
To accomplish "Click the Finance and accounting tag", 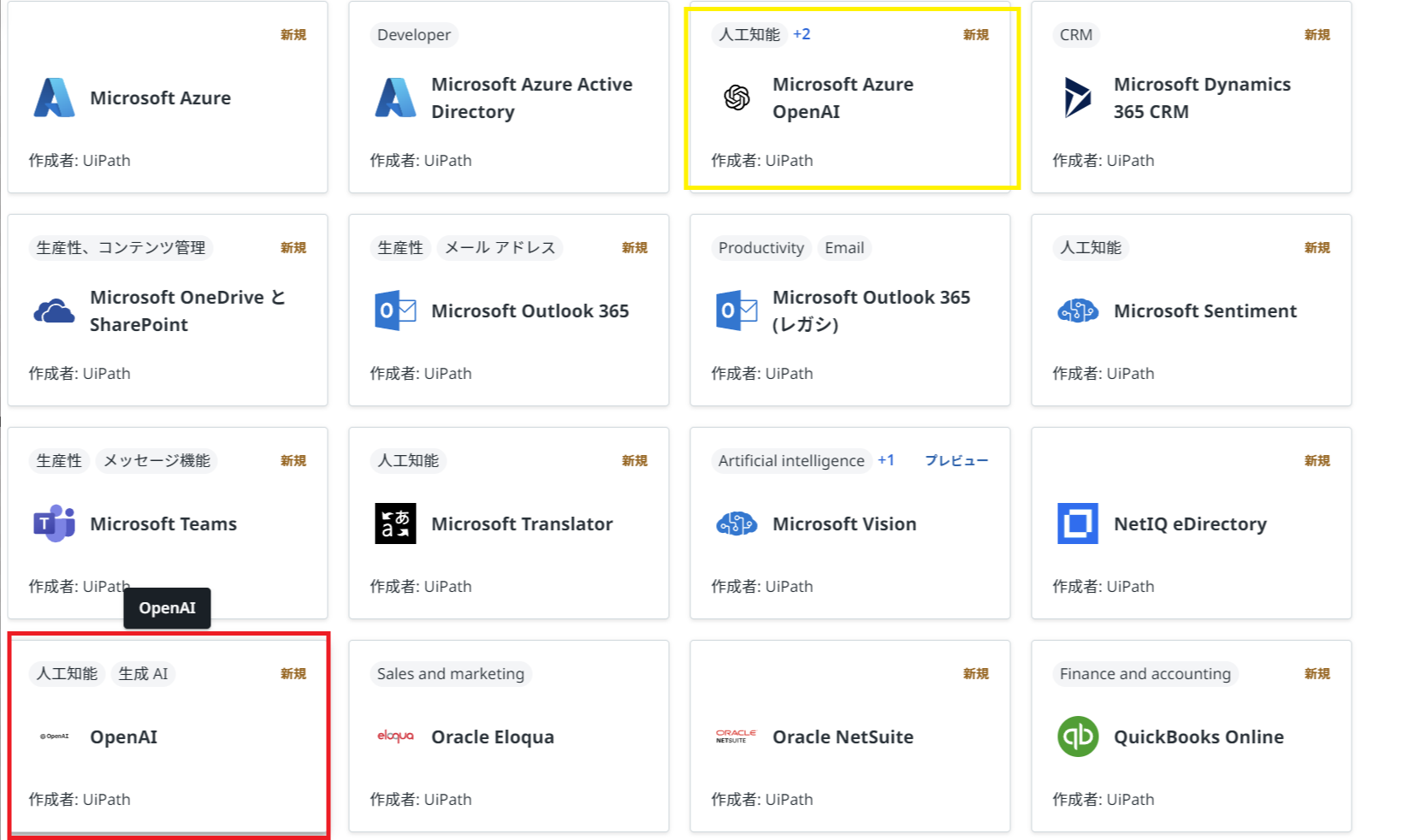I will [1145, 673].
